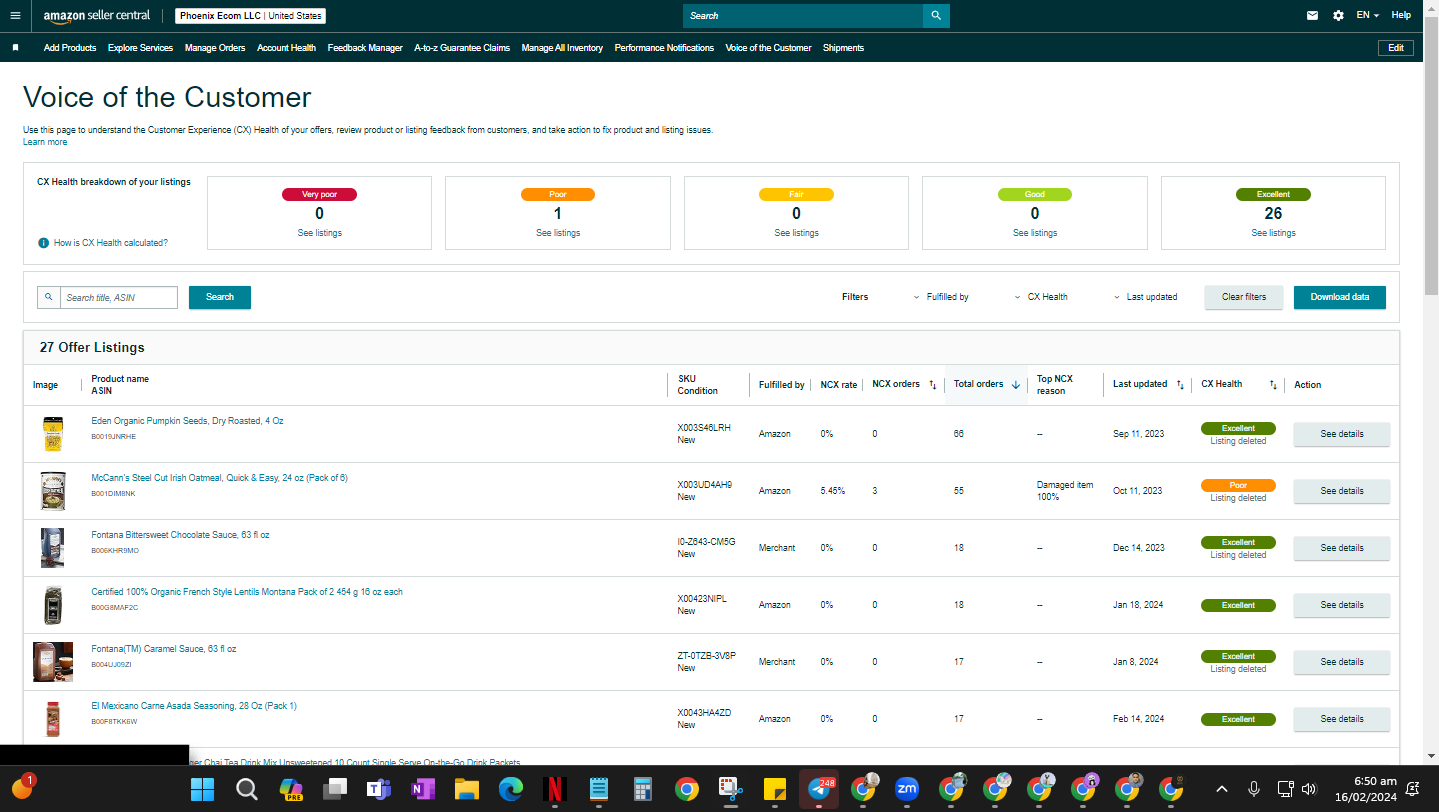Click the teal Search button
Screen dimensions: 1439x812
tap(220, 297)
